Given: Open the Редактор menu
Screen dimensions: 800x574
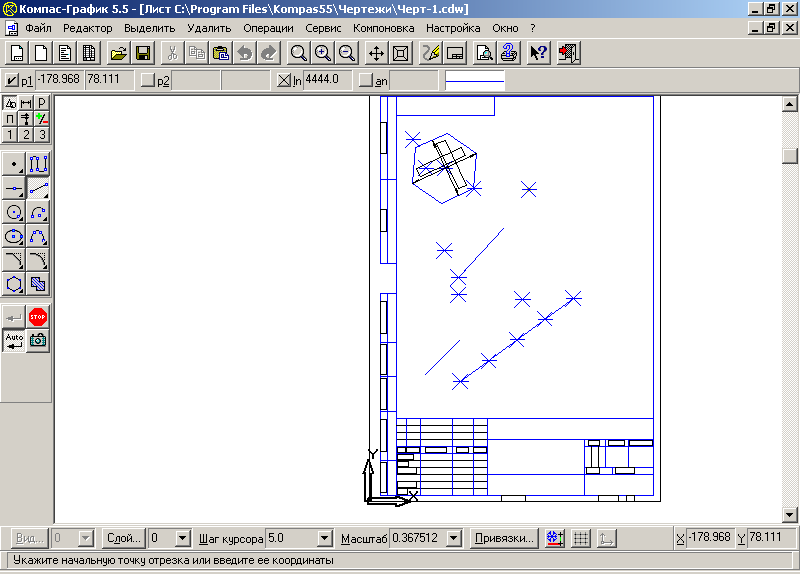Looking at the screenshot, I should click(x=88, y=28).
